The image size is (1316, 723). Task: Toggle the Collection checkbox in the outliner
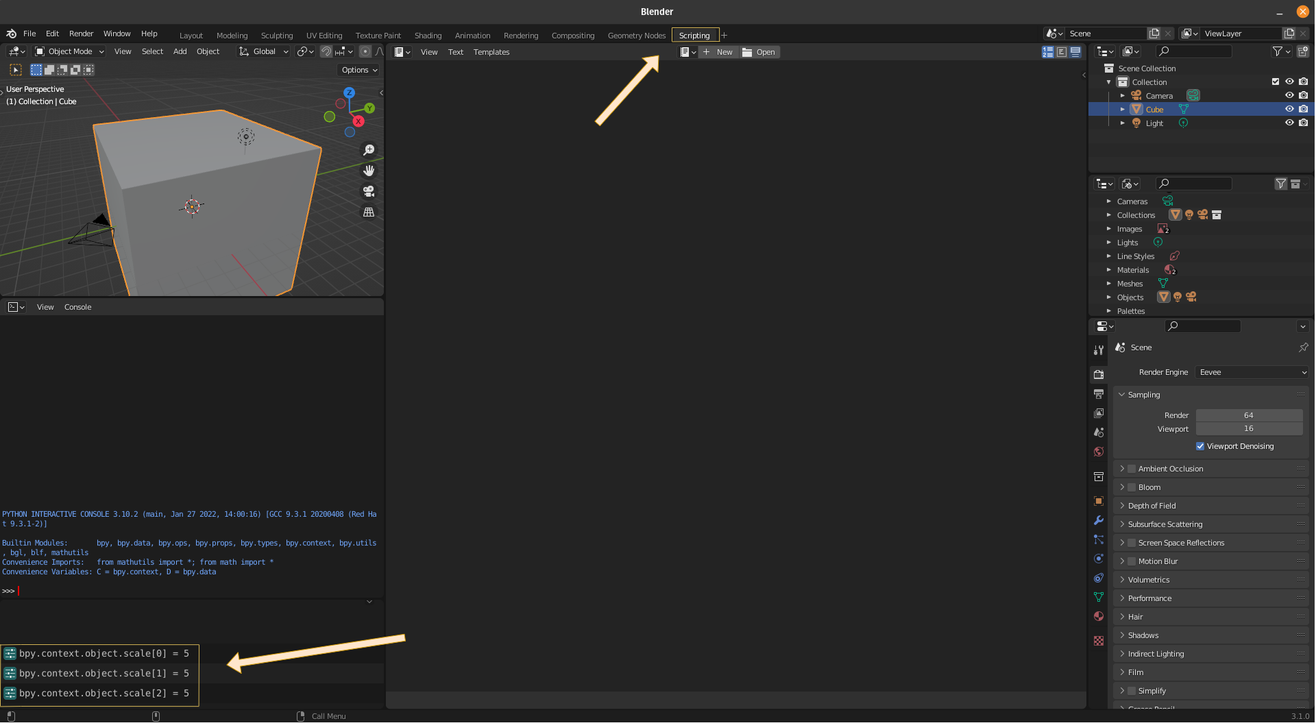[1275, 82]
